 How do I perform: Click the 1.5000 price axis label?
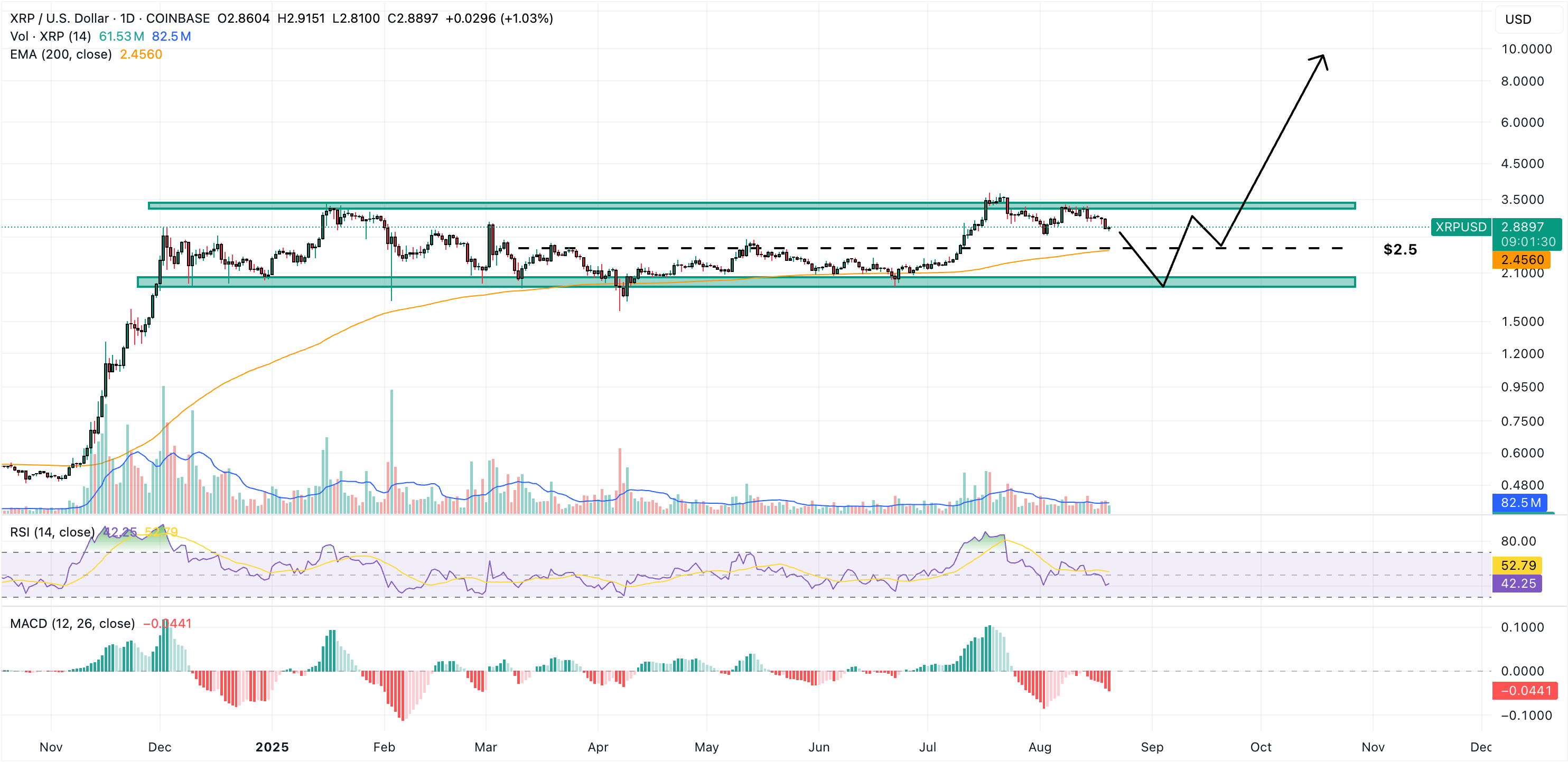[x=1523, y=322]
